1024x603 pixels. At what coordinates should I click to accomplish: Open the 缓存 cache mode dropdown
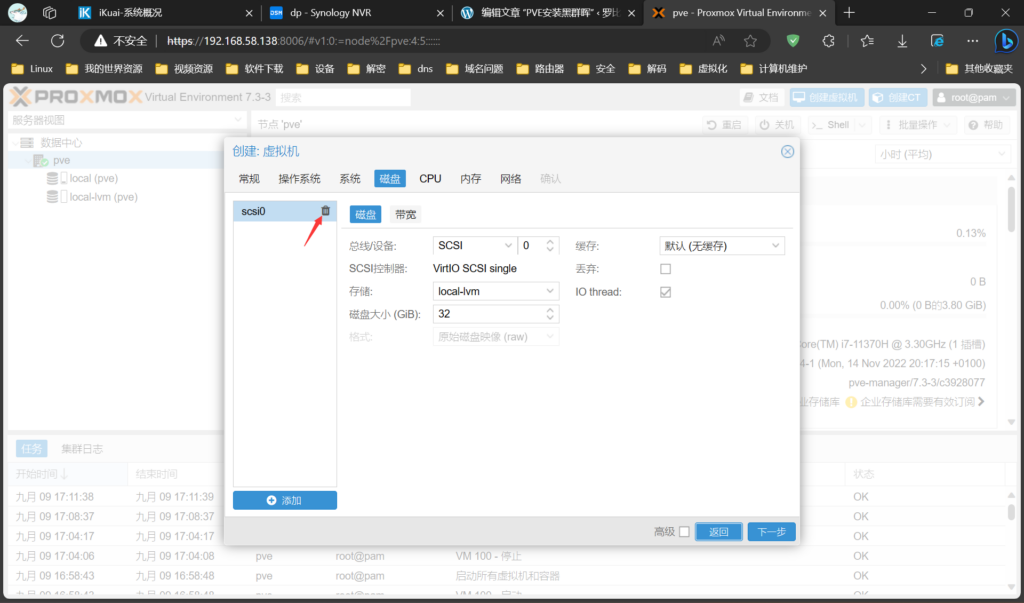[x=721, y=246]
